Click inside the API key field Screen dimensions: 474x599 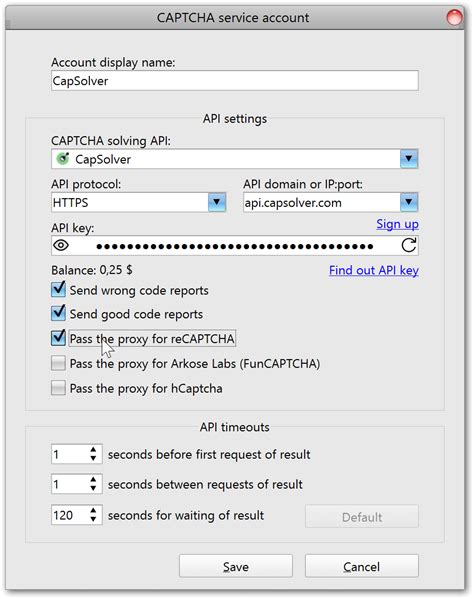235,245
